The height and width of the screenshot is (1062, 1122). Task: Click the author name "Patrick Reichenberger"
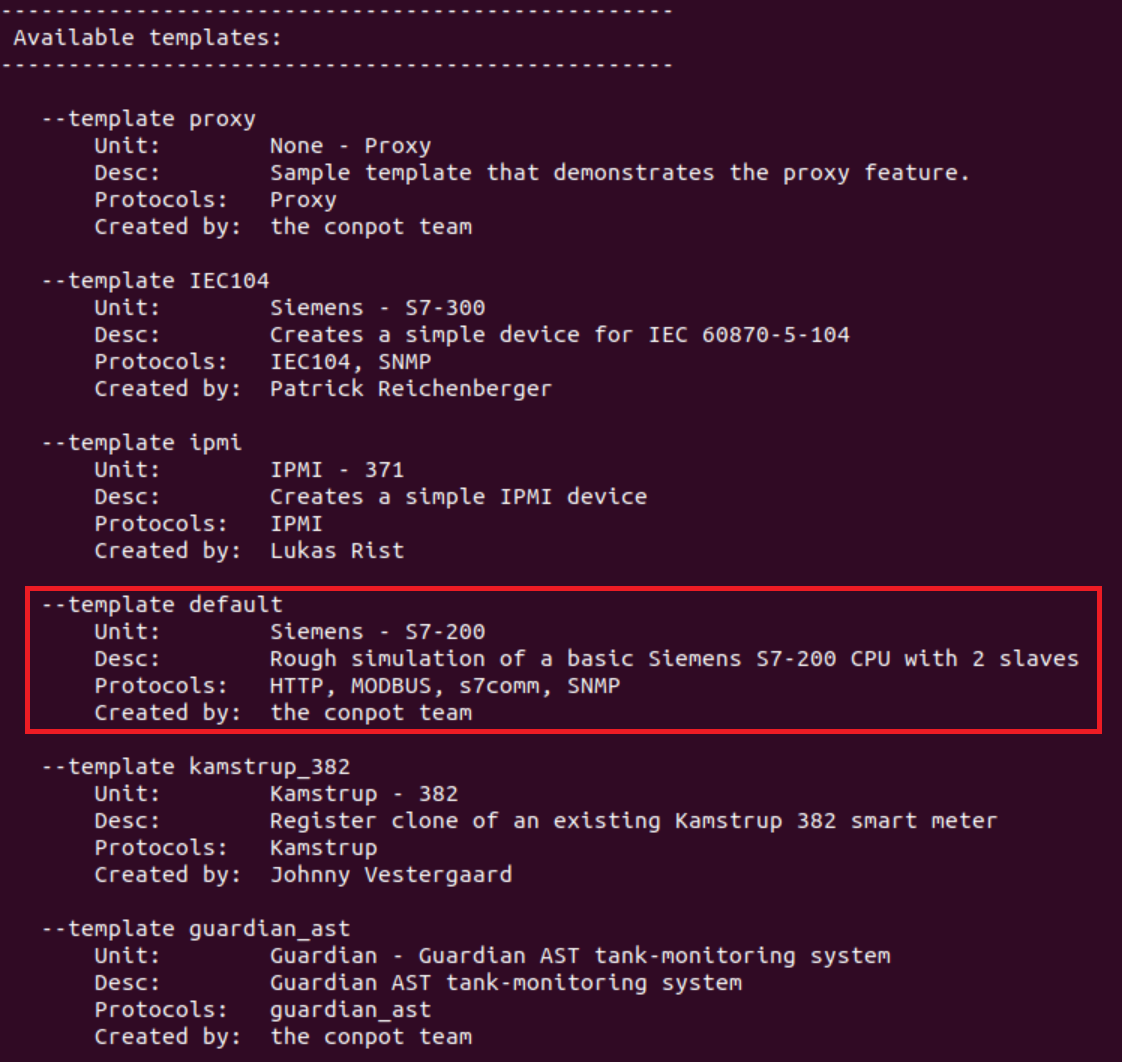pos(410,389)
